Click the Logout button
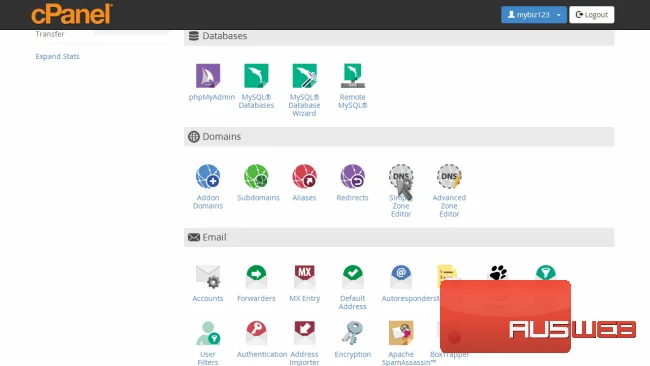 point(592,15)
